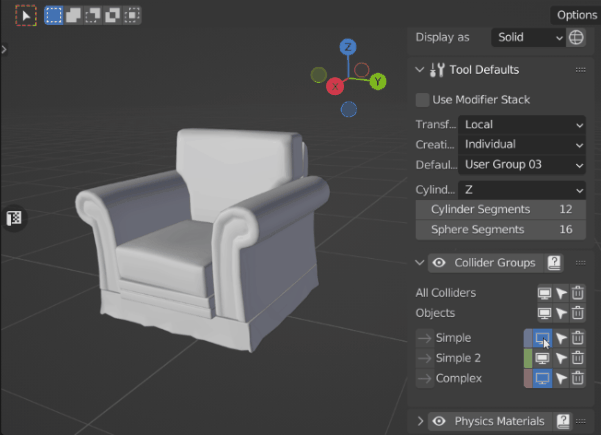Toggle display for Objects row

pyautogui.click(x=544, y=313)
